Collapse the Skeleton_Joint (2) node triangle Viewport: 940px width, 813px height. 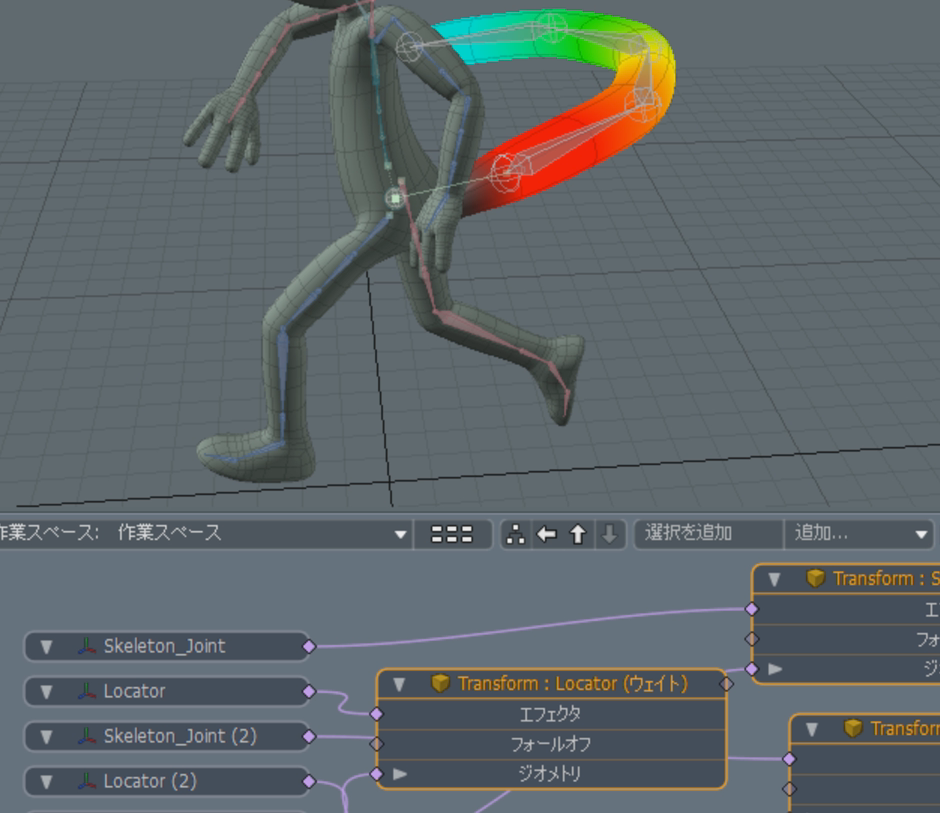46,737
